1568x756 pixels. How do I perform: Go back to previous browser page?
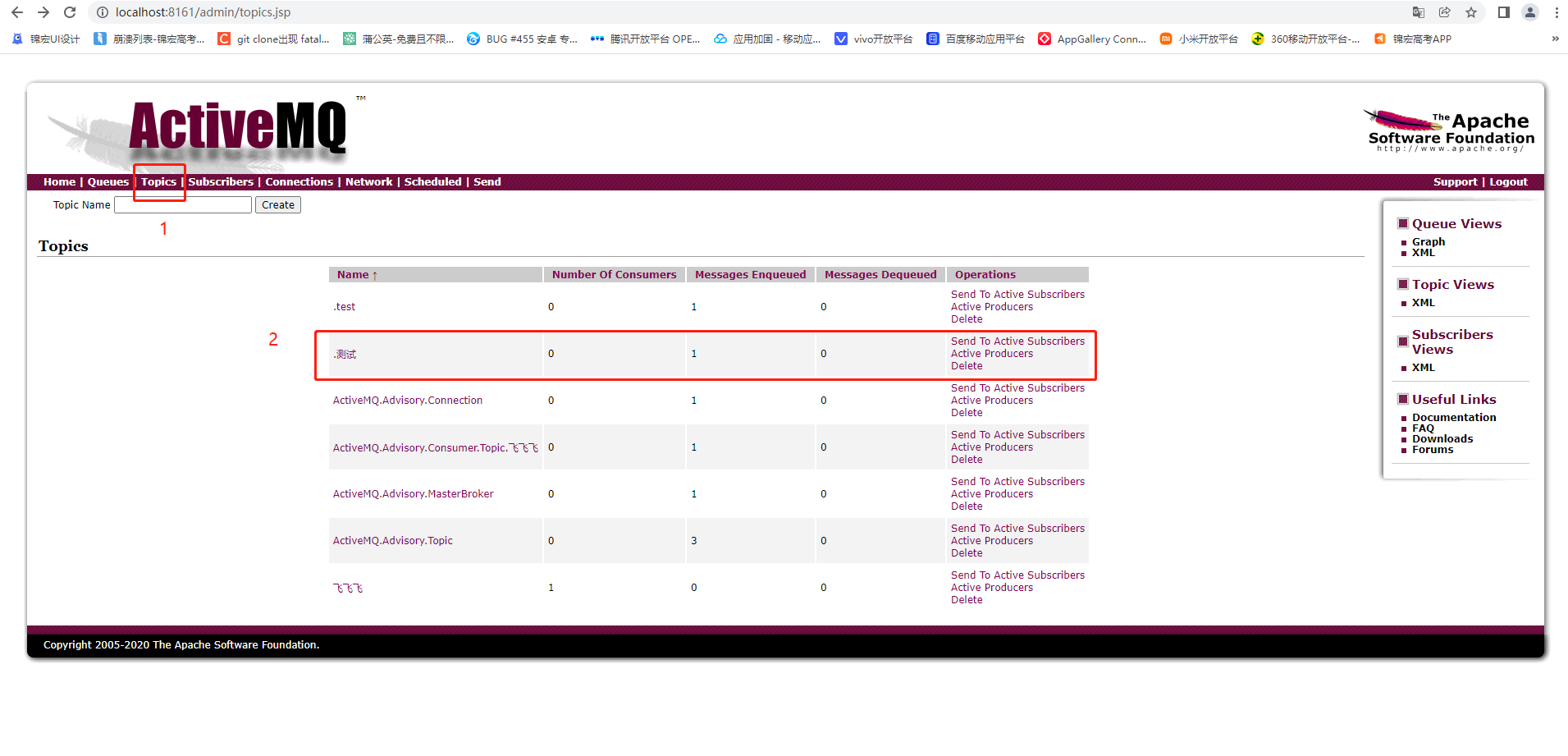[x=17, y=12]
